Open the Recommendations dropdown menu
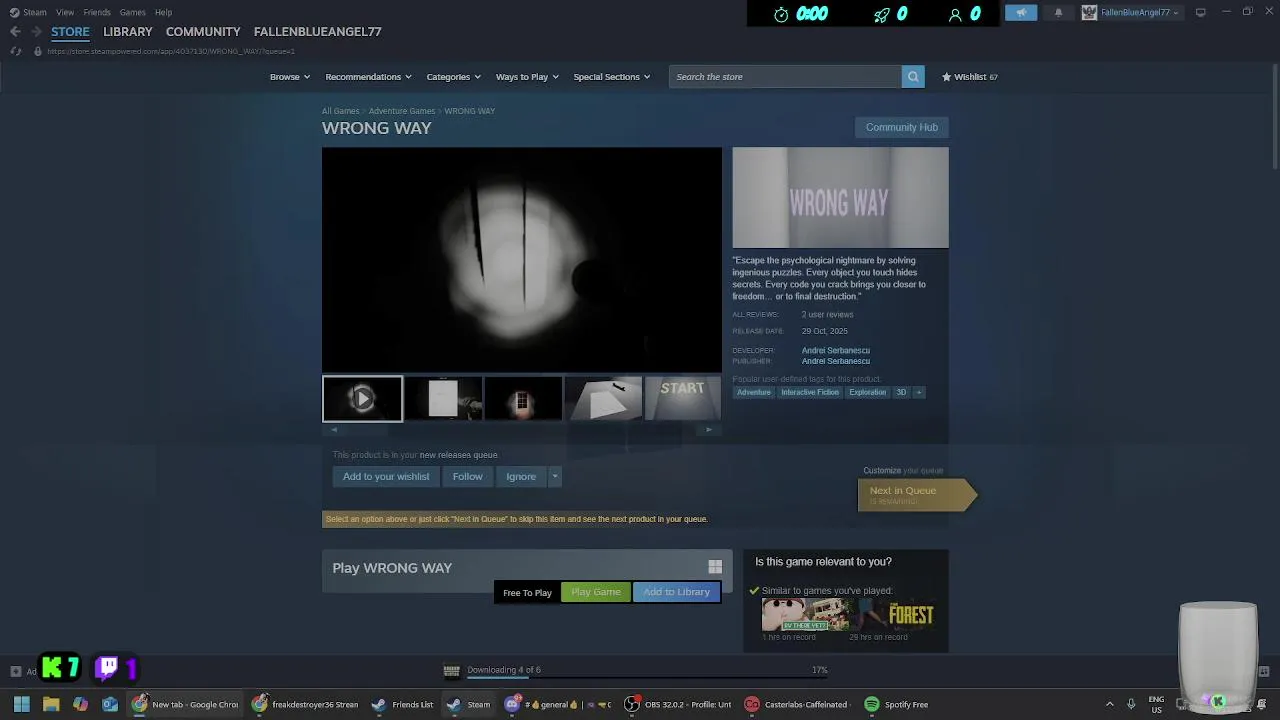This screenshot has width=1280, height=720. coord(368,77)
